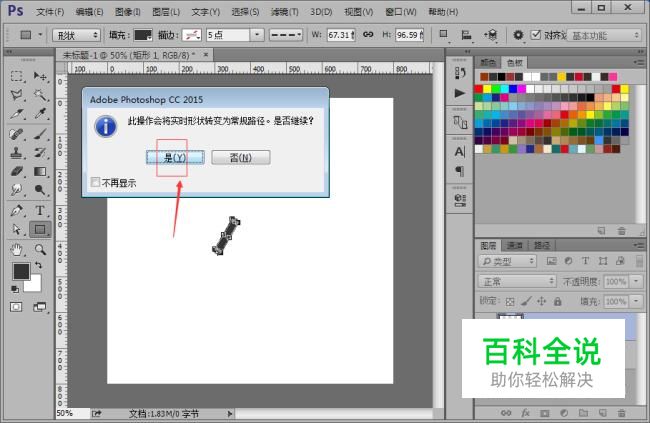Open the Character panel icon
This screenshot has height=423, width=650.
(x=459, y=152)
